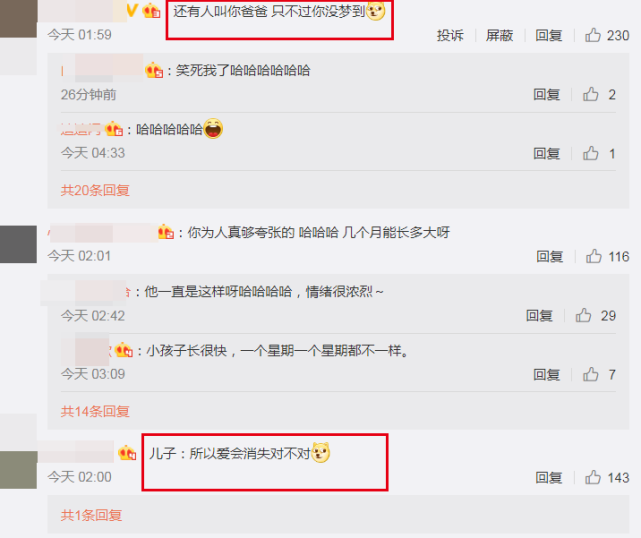
Task: Reply to the comment posted at 02:42
Action: (539, 316)
